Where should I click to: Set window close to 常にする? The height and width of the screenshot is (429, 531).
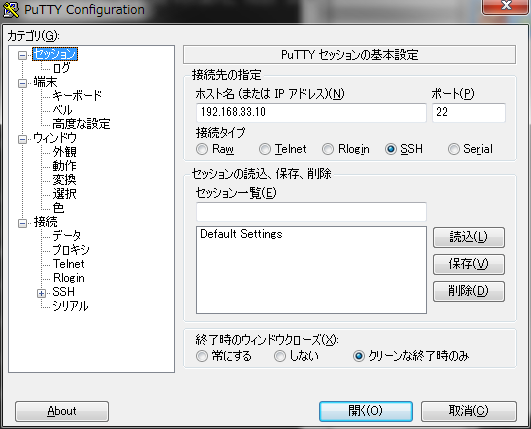(202, 356)
